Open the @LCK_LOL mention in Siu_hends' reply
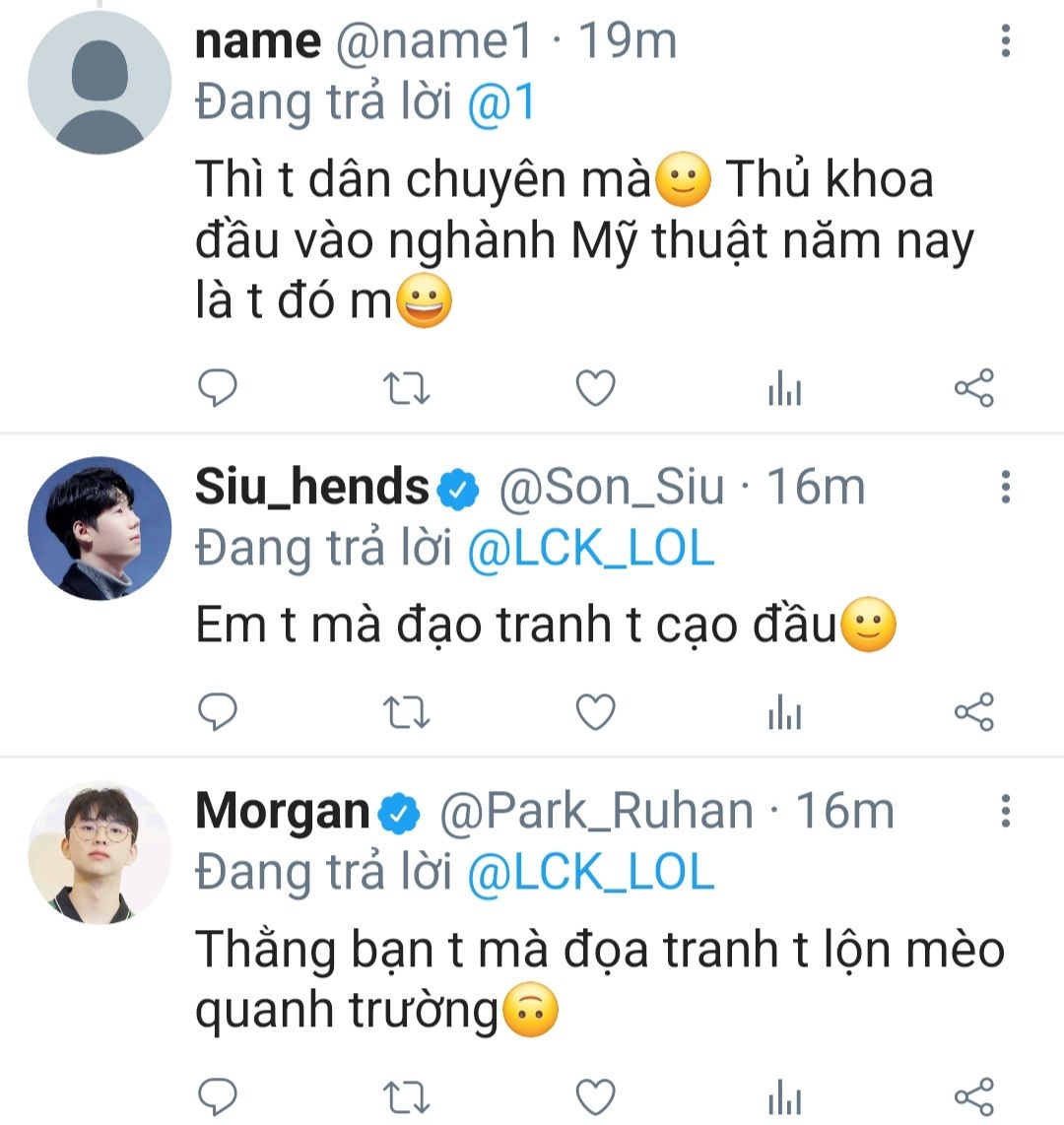The height and width of the screenshot is (1125, 1064). [x=590, y=549]
